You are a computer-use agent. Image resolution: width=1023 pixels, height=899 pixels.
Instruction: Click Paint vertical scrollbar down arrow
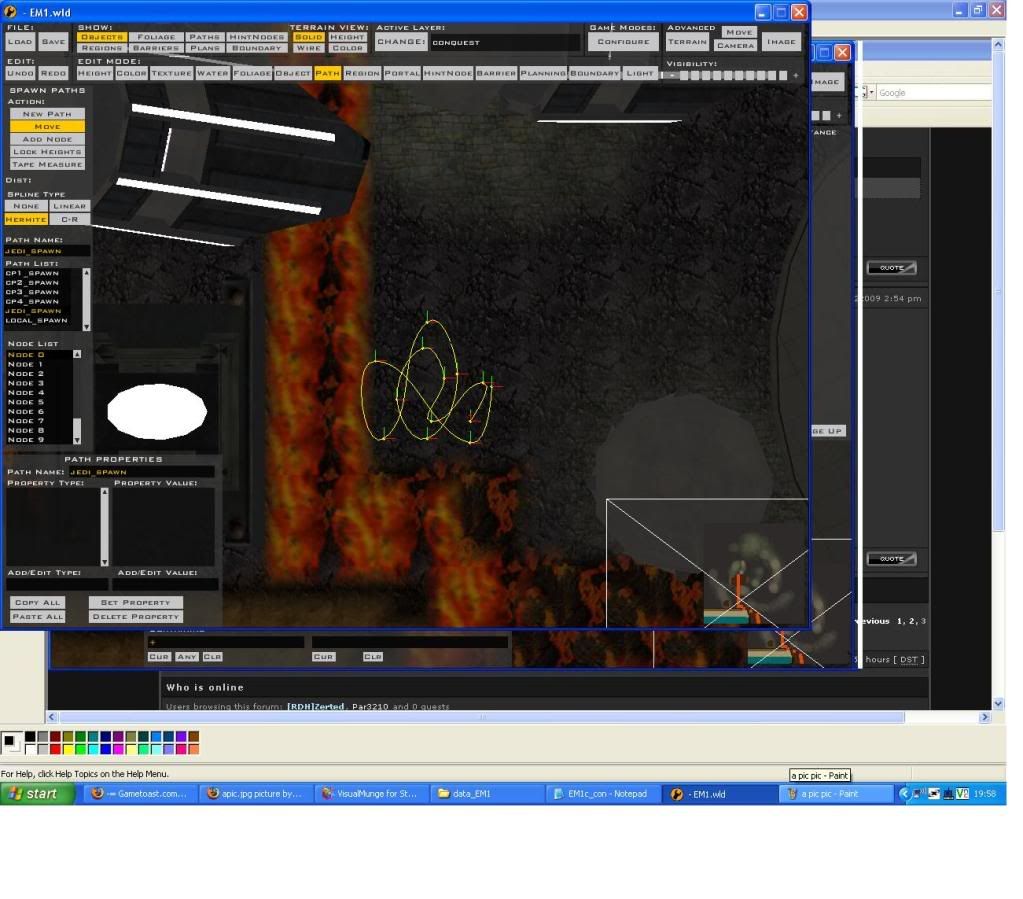pos(998,703)
